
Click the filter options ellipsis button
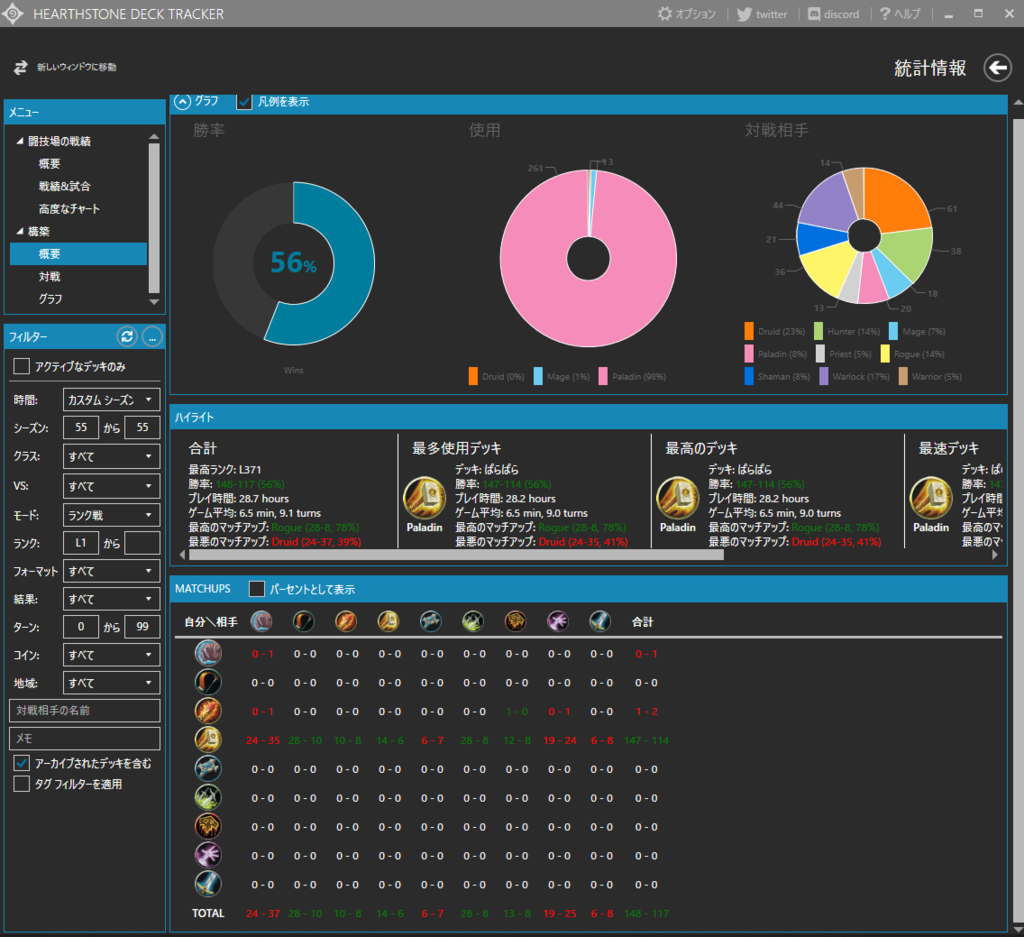point(152,337)
